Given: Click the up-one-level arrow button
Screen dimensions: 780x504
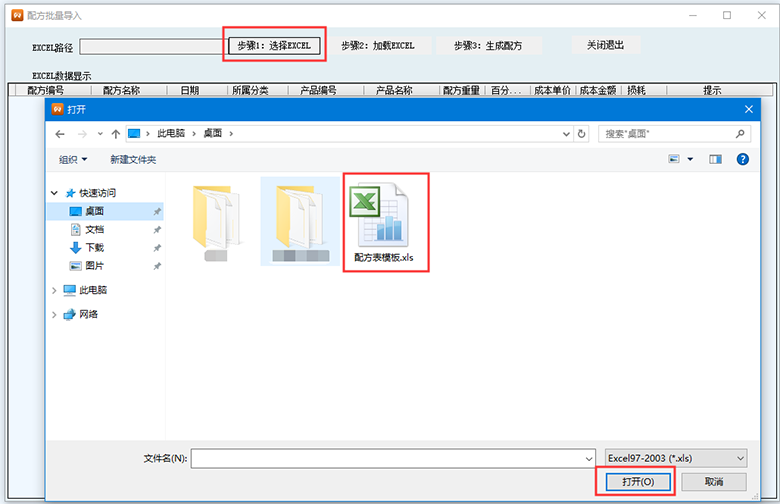Looking at the screenshot, I should [x=115, y=133].
